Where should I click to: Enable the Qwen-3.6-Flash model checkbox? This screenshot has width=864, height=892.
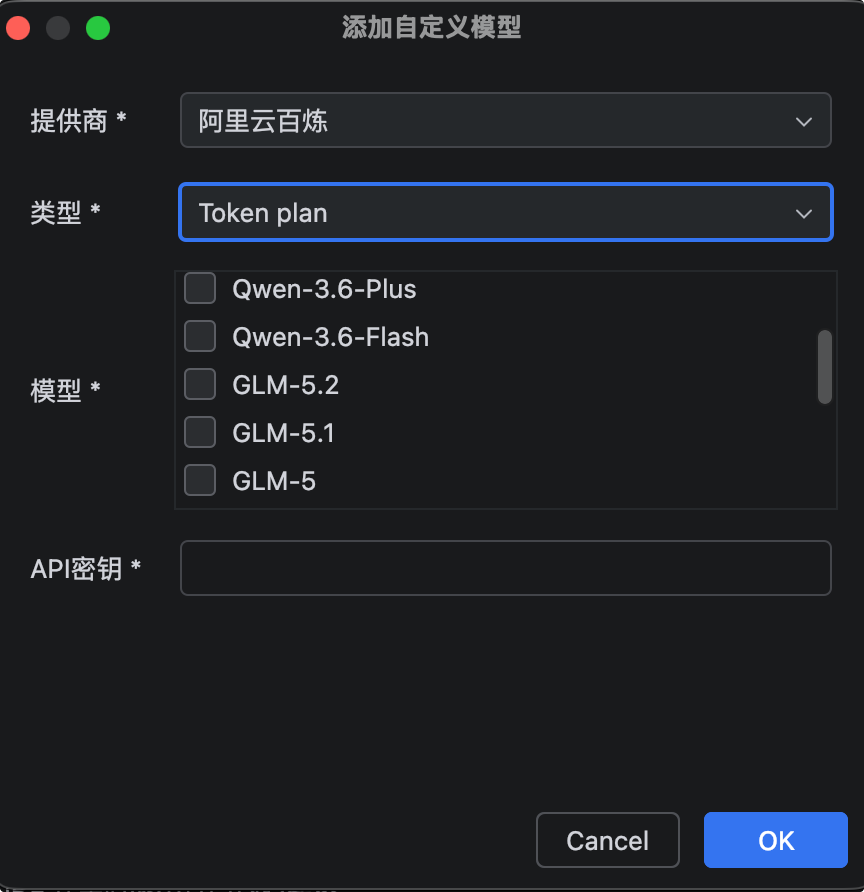200,336
